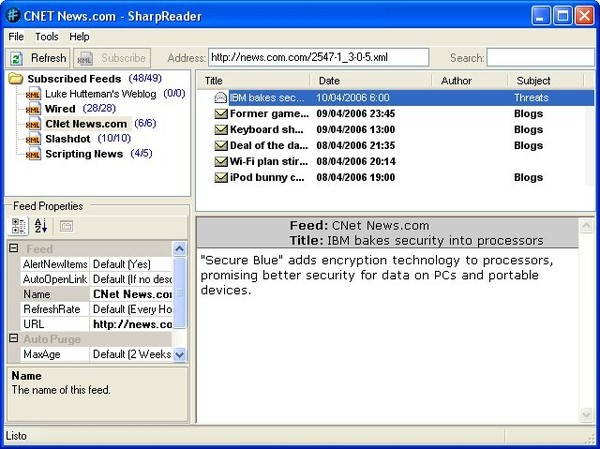Click the Address URL field
600x449 pixels.
(x=319, y=58)
